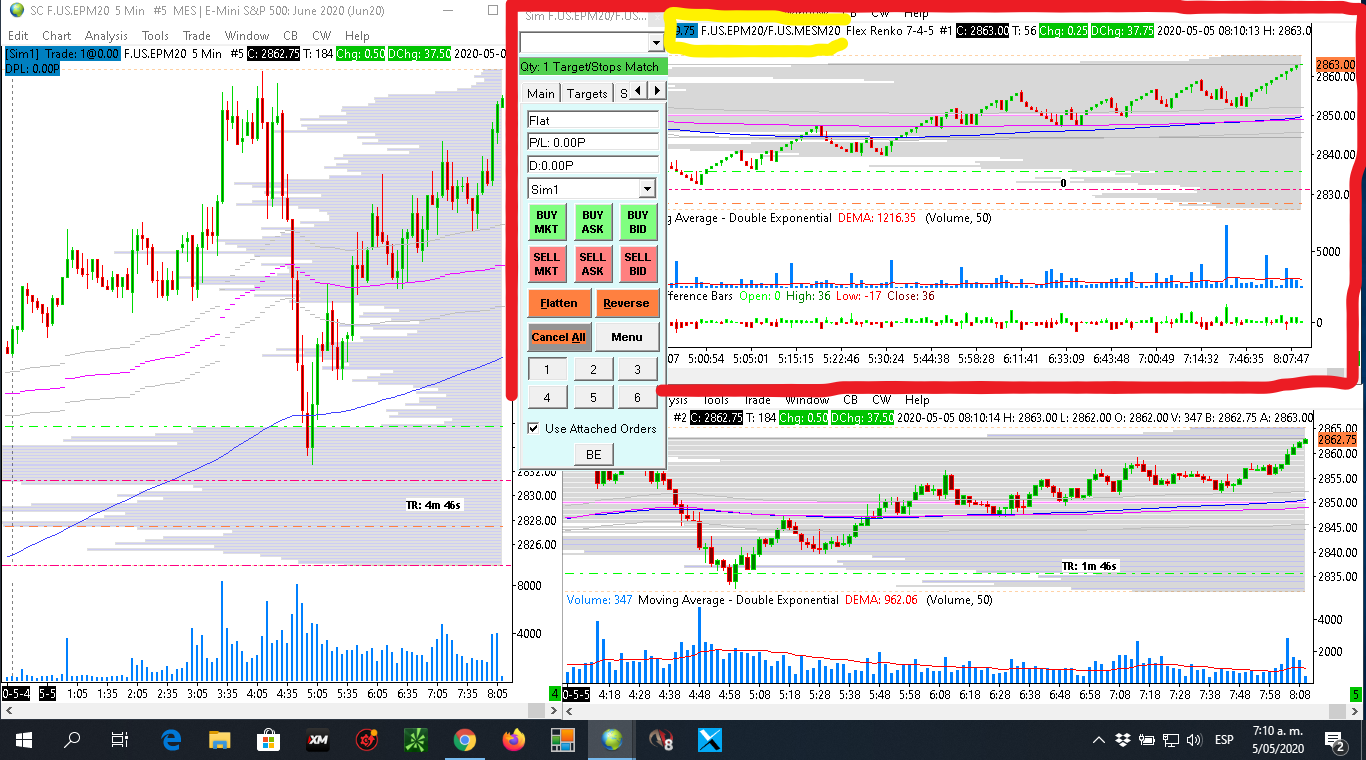Launch Firefox from the taskbar
Image resolution: width=1366 pixels, height=760 pixels.
pos(514,740)
